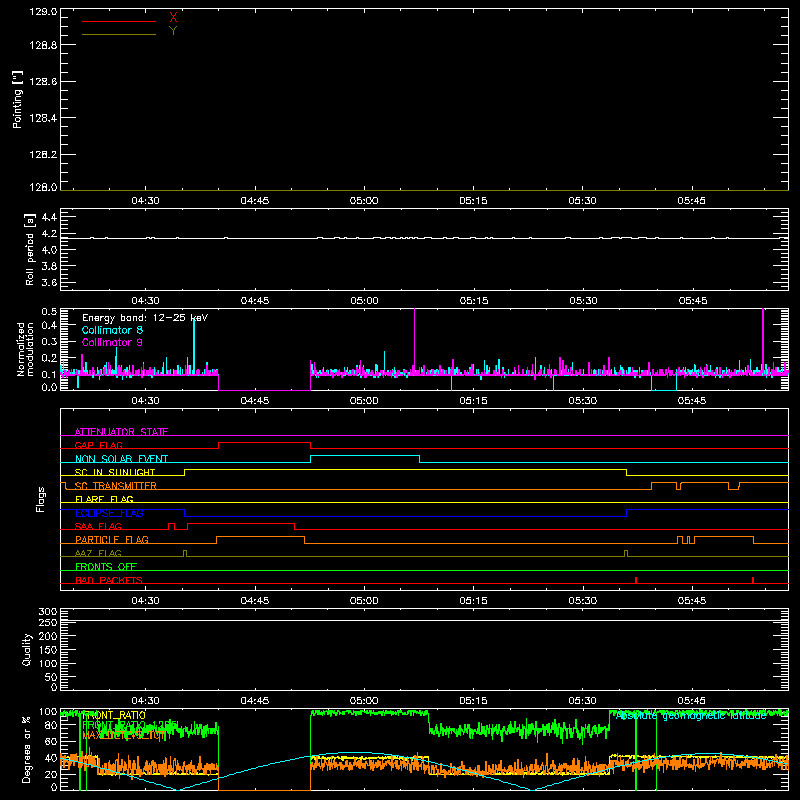Click the 3.6 tick label on Roll period axis
Viewport: 800px width, 800px height.
[x=49, y=283]
